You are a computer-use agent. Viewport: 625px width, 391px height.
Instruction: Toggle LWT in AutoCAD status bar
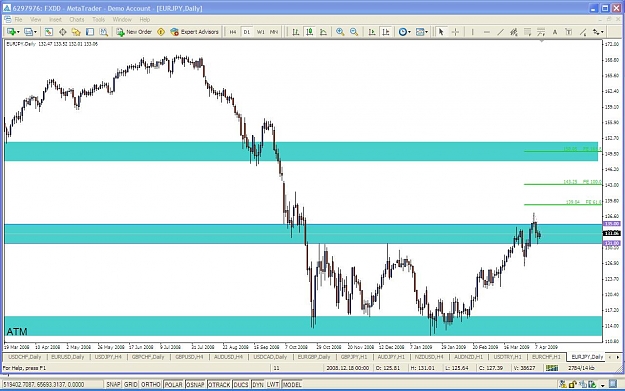pyautogui.click(x=273, y=385)
